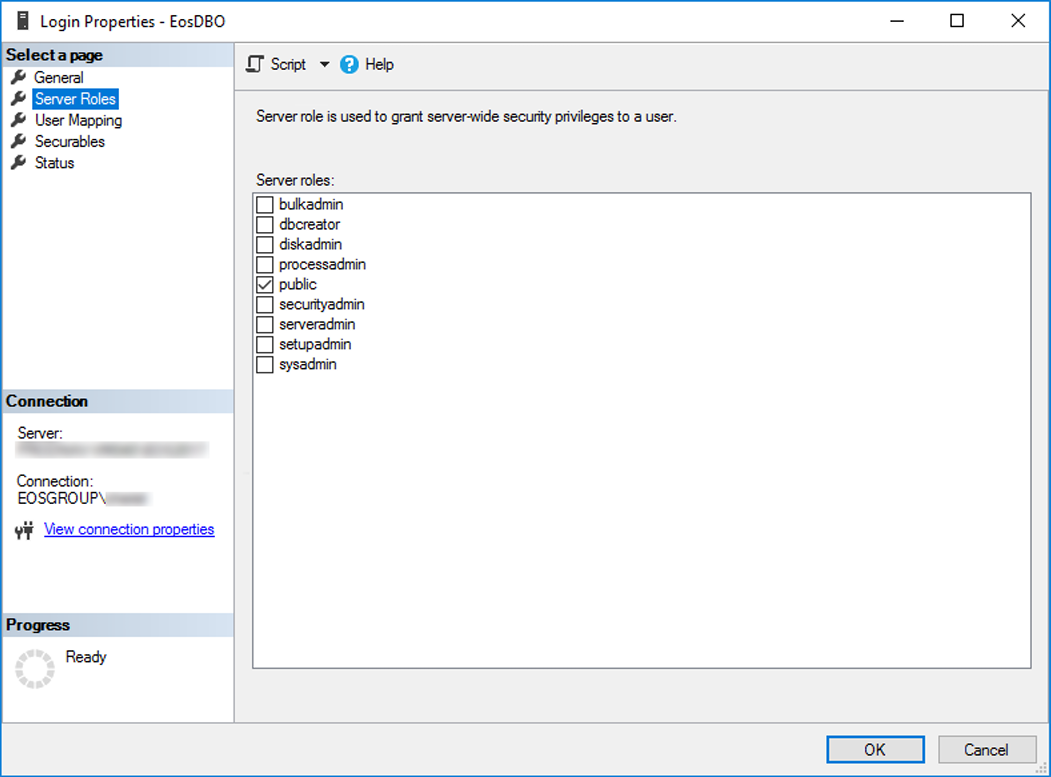The width and height of the screenshot is (1051, 777).
Task: Open the General page
Action: click(59, 78)
